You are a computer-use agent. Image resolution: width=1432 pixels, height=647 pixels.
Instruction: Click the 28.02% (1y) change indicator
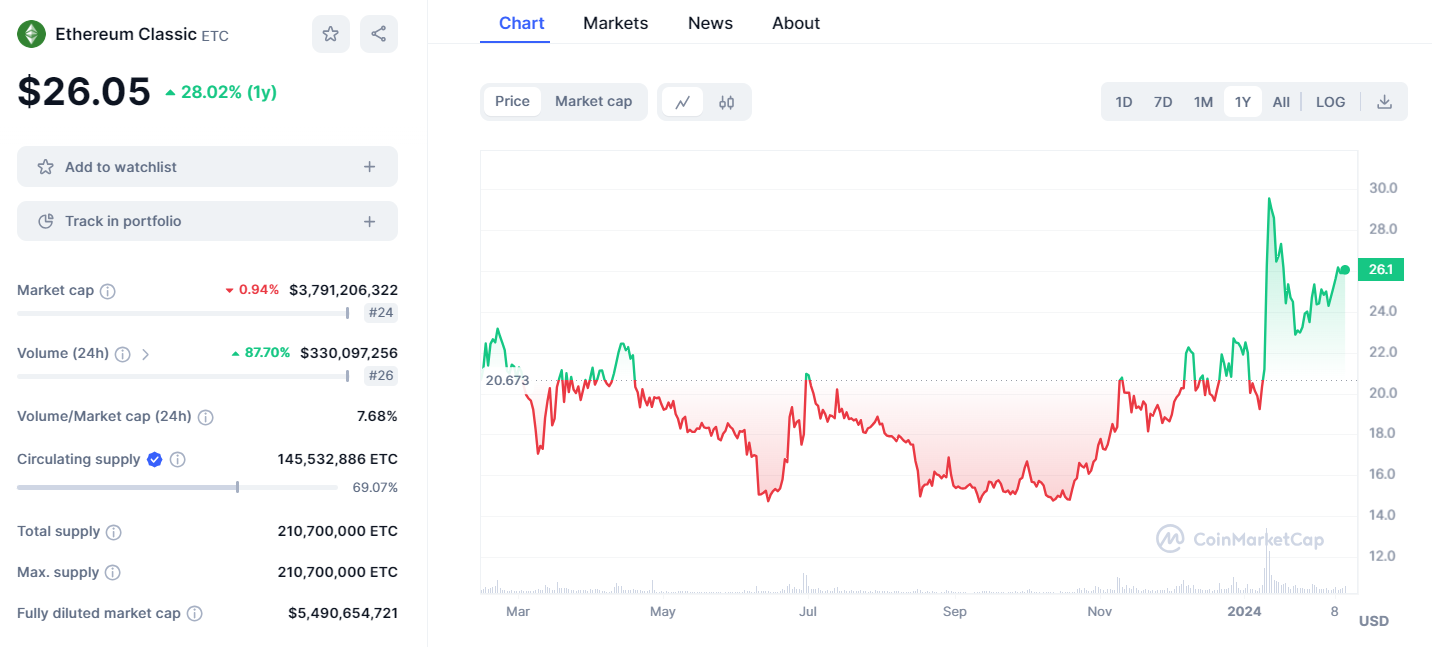221,92
